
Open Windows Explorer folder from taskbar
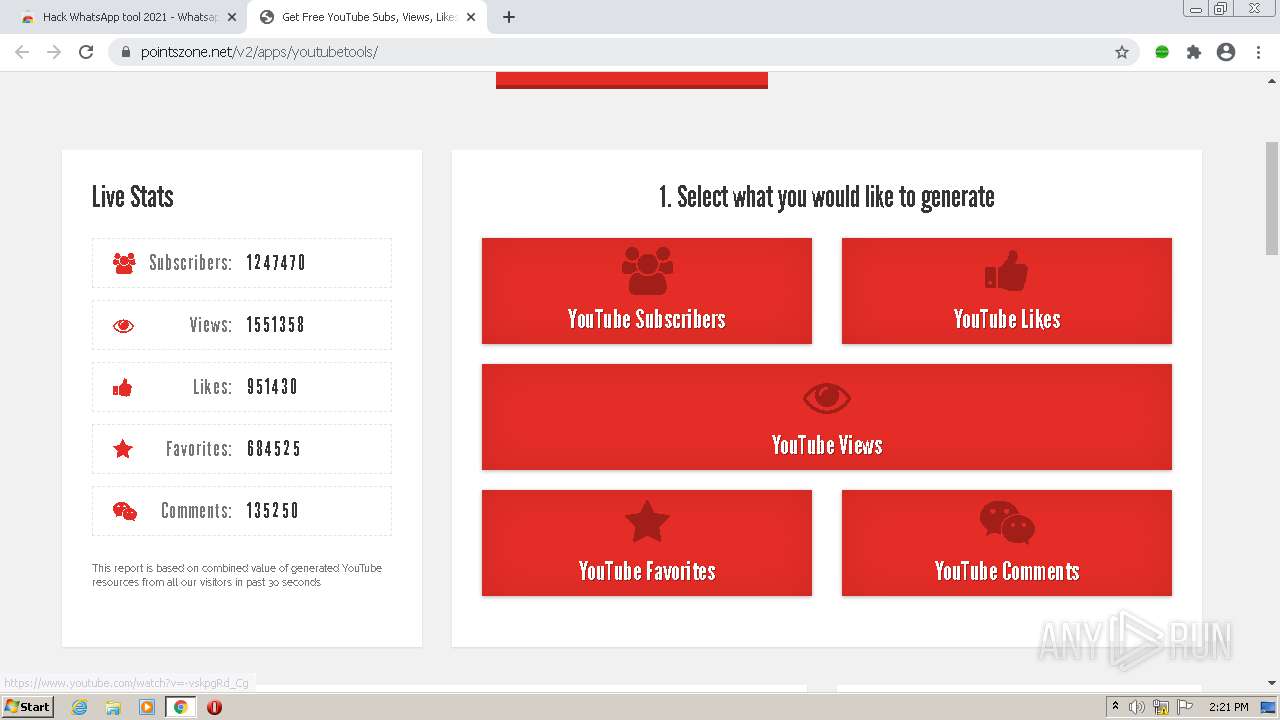click(113, 707)
